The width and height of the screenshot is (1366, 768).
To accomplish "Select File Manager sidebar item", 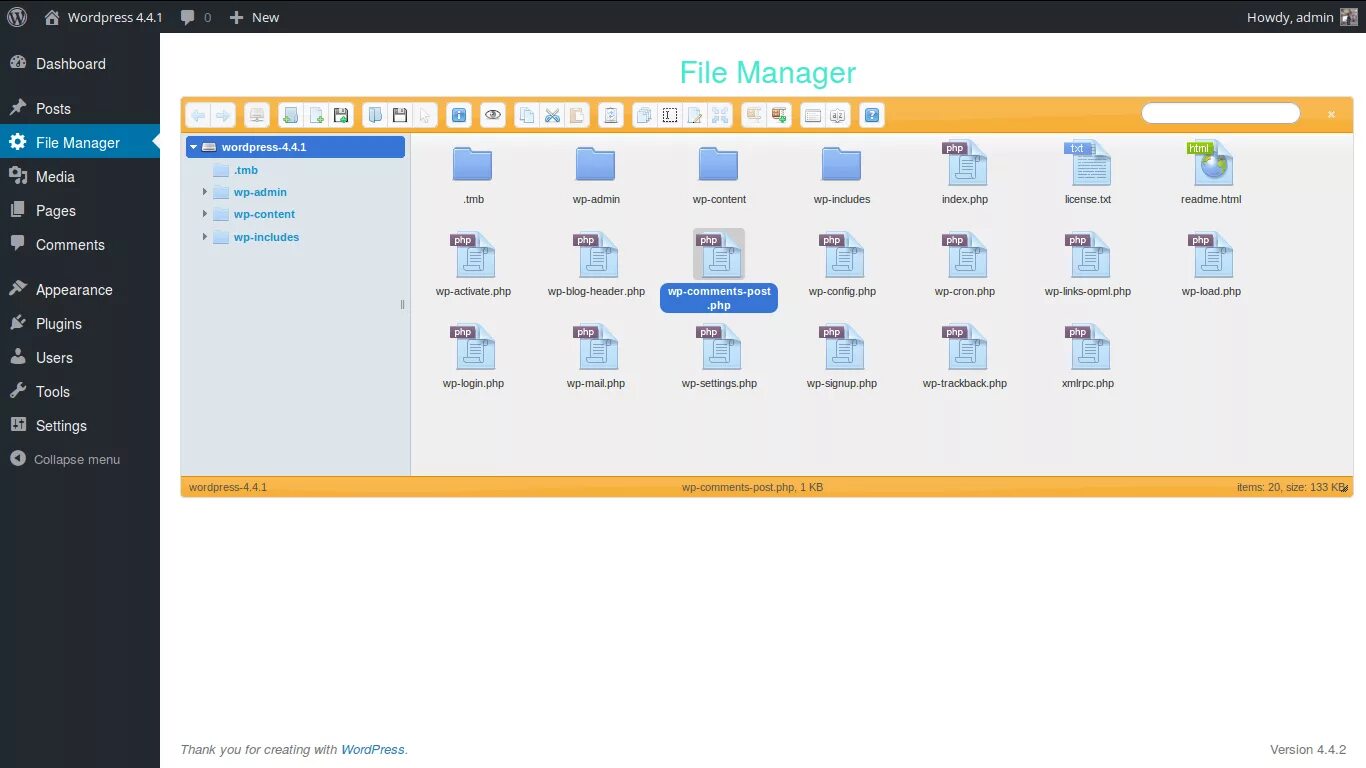I will tap(80, 142).
